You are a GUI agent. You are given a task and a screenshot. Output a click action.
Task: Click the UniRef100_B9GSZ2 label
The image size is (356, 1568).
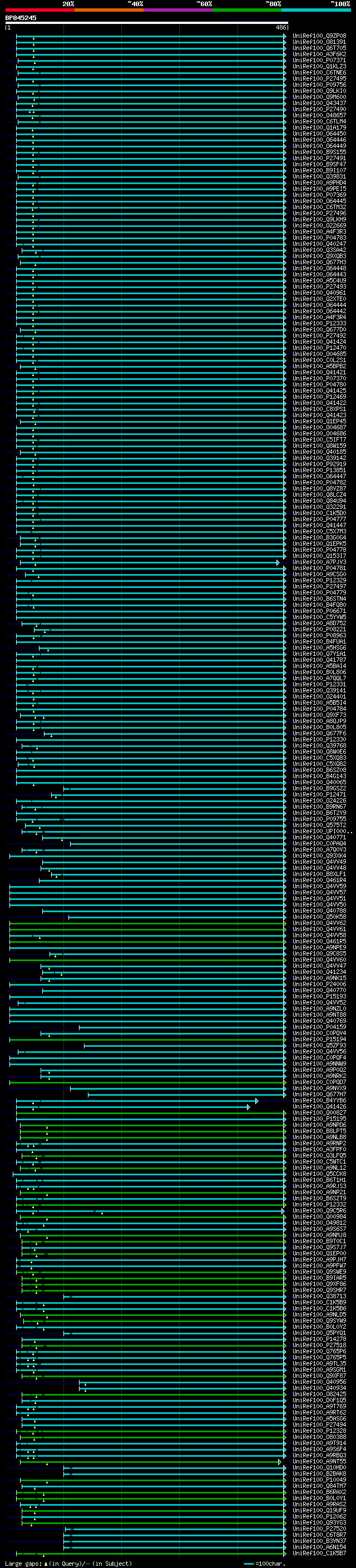coord(319,788)
